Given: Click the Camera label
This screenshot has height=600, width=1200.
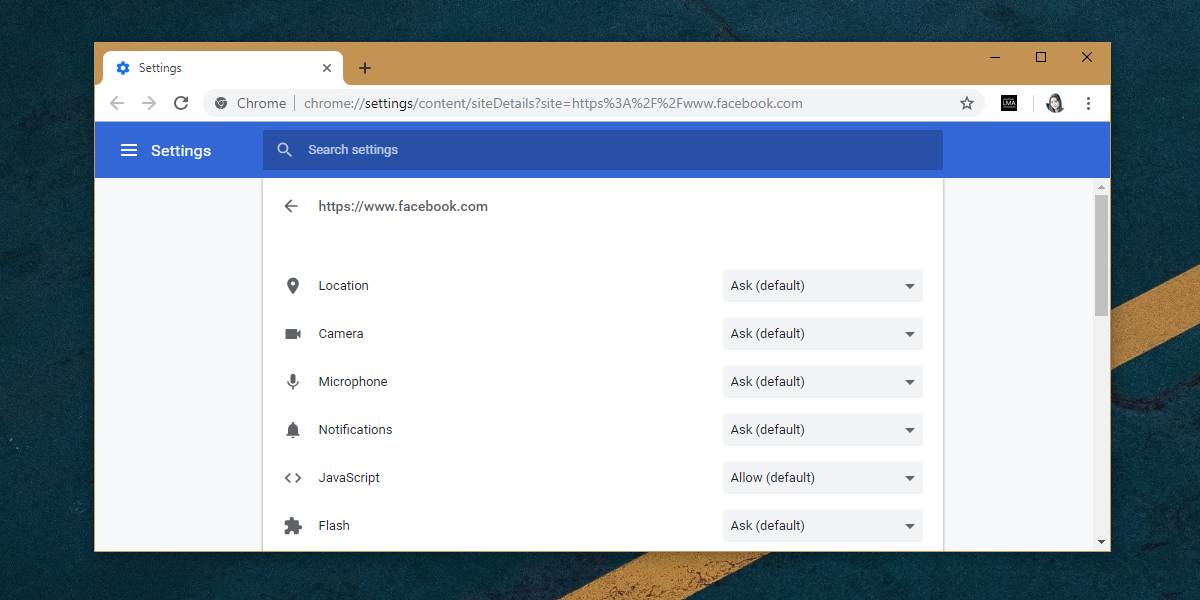Looking at the screenshot, I should pyautogui.click(x=341, y=334).
